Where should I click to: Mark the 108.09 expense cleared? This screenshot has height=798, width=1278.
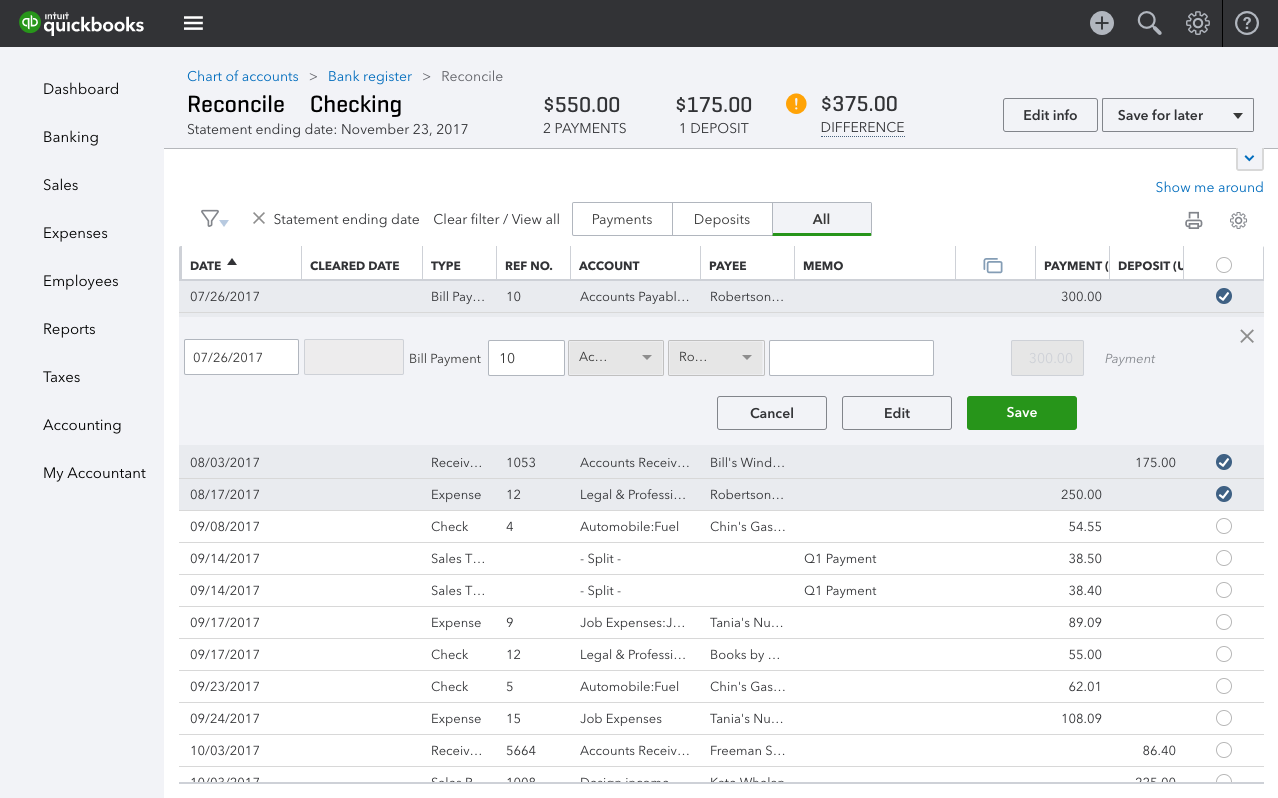(1224, 718)
